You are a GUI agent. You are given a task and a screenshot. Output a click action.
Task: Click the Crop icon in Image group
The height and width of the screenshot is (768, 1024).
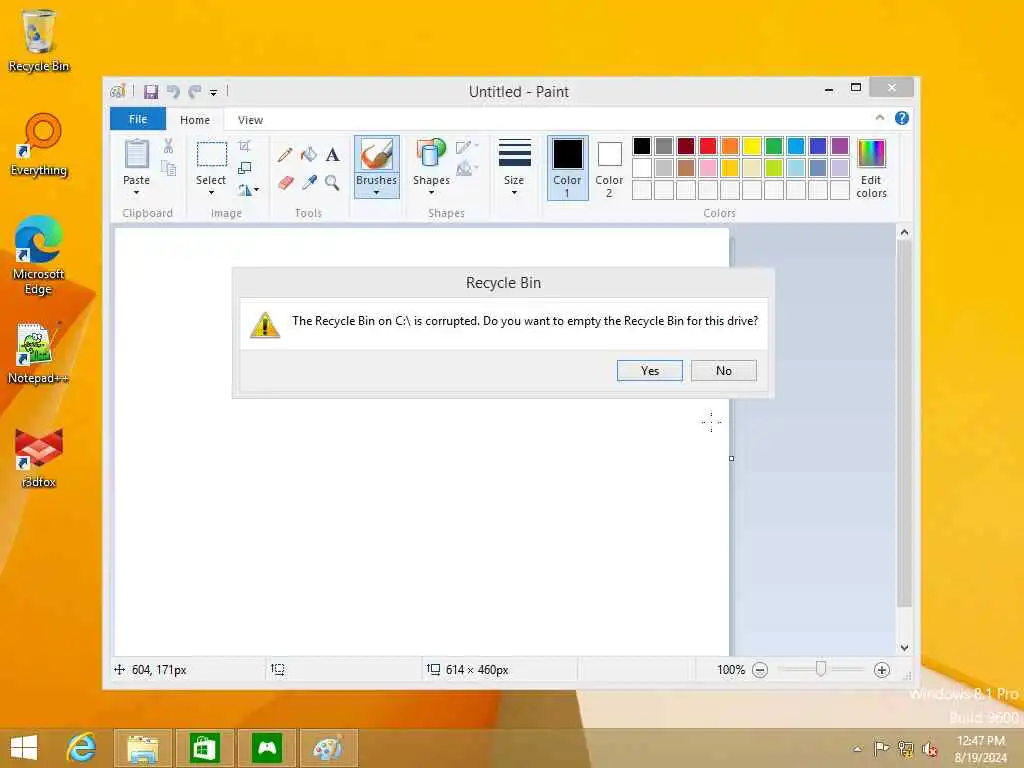point(244,146)
